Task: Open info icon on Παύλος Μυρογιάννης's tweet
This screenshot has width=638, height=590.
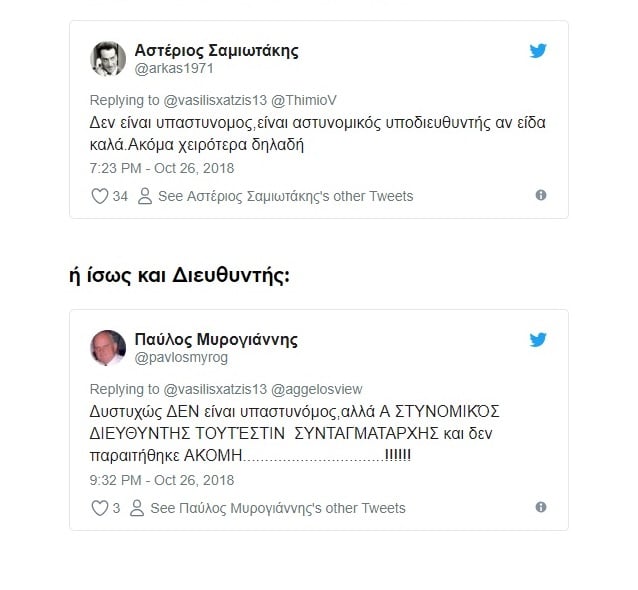Action: 541,508
